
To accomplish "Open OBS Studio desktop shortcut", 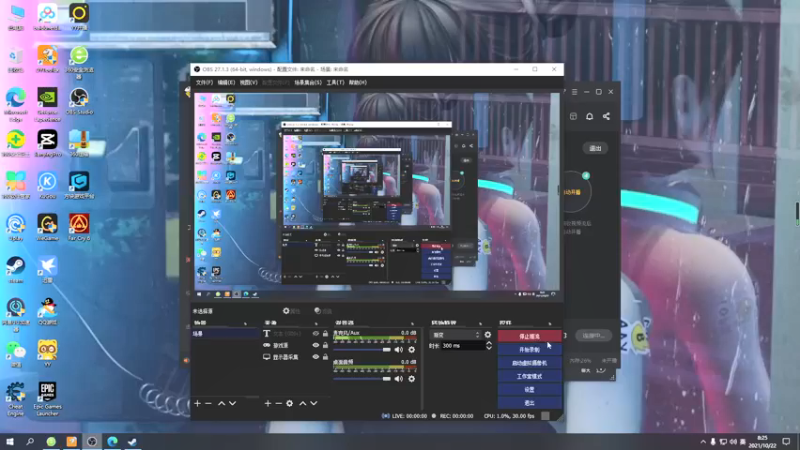I will [79, 101].
